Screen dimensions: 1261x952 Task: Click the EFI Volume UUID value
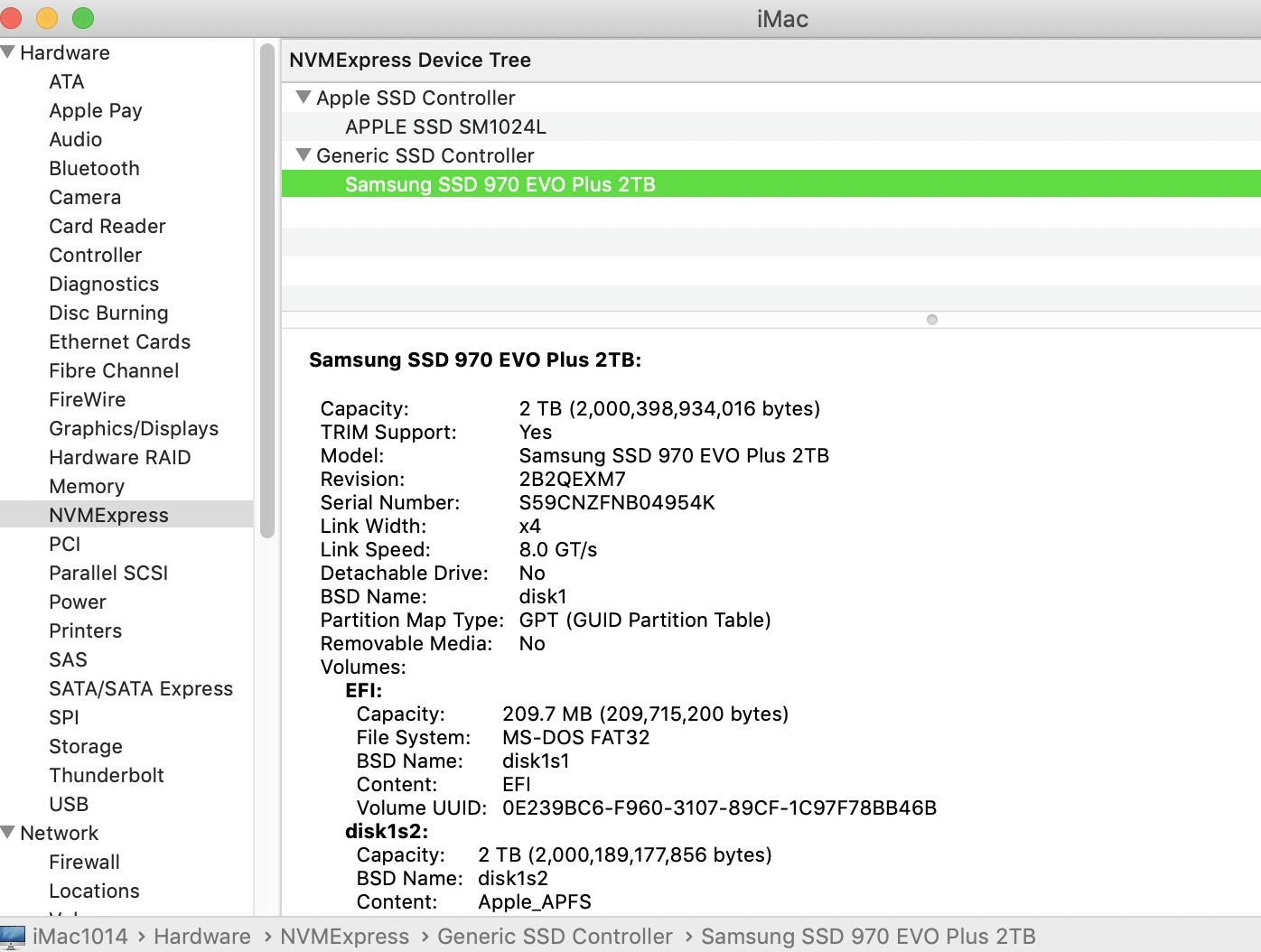[x=720, y=807]
